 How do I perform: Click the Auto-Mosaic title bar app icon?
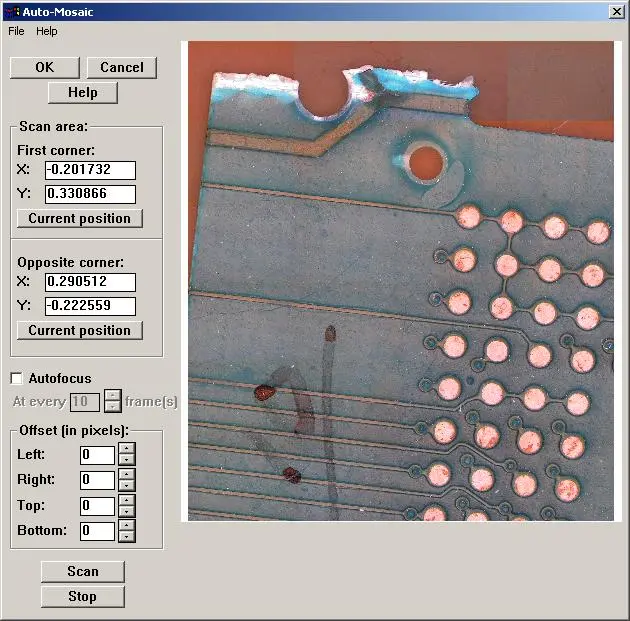[13, 12]
